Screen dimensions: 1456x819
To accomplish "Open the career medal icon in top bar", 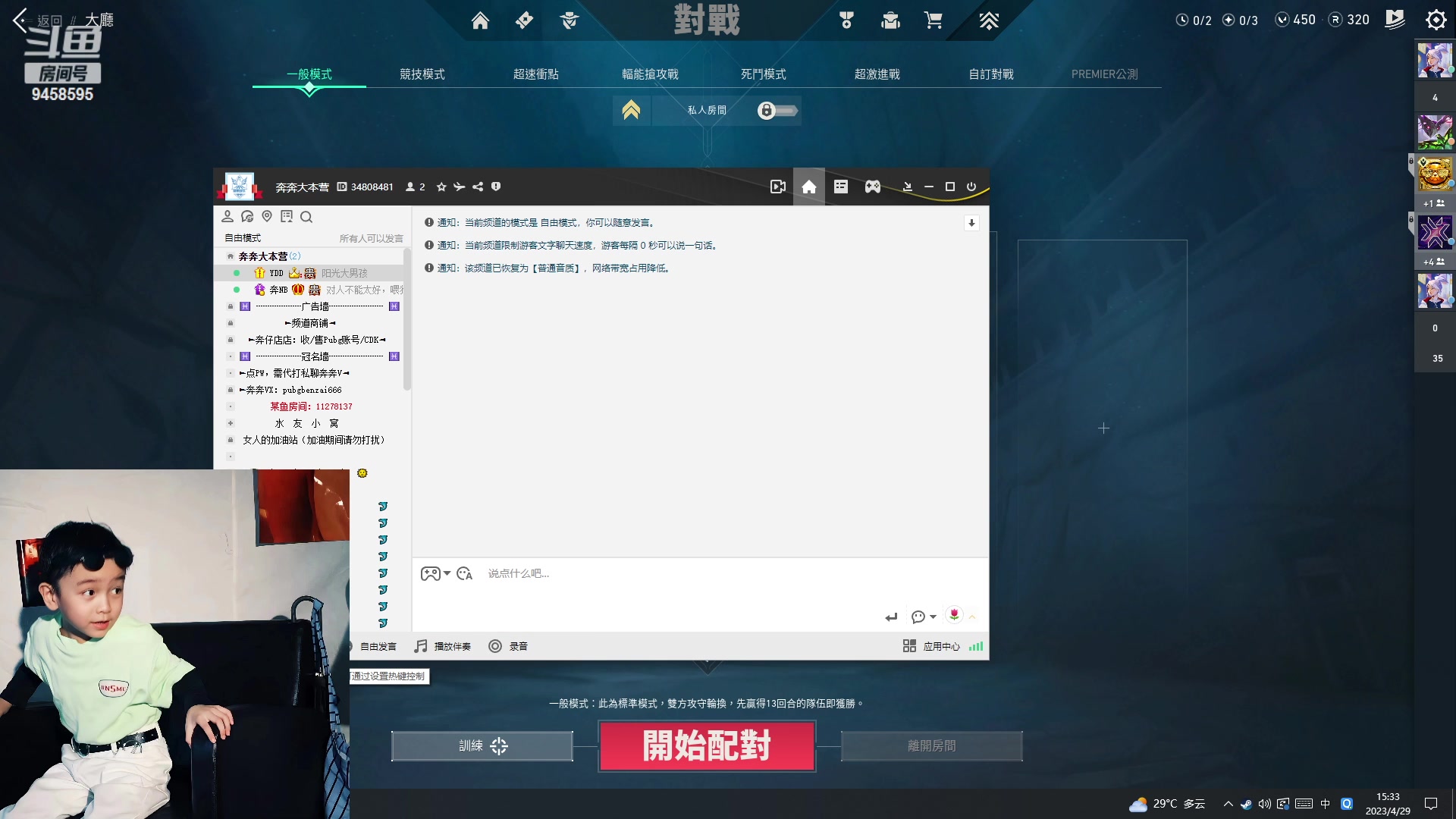I will (846, 20).
